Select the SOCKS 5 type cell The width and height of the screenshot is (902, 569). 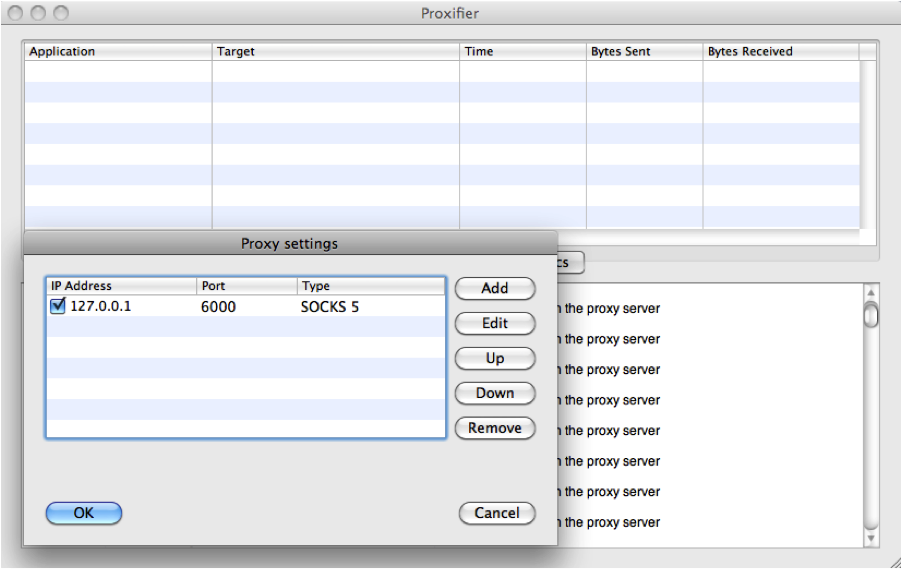point(330,307)
